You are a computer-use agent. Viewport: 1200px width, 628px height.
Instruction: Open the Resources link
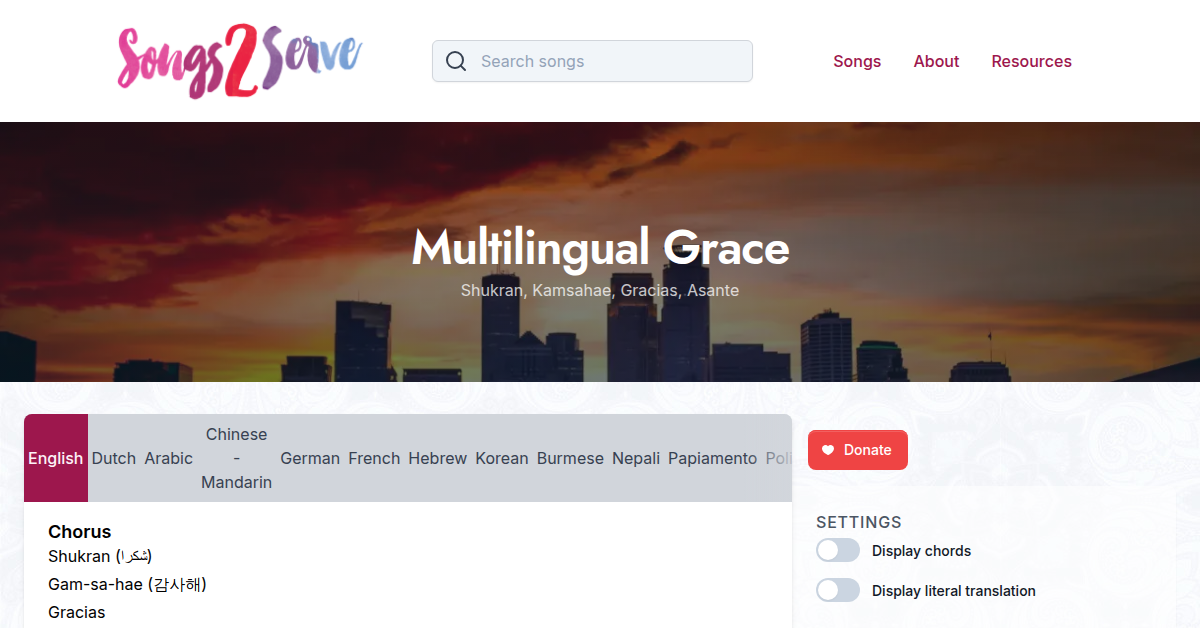[x=1031, y=61]
